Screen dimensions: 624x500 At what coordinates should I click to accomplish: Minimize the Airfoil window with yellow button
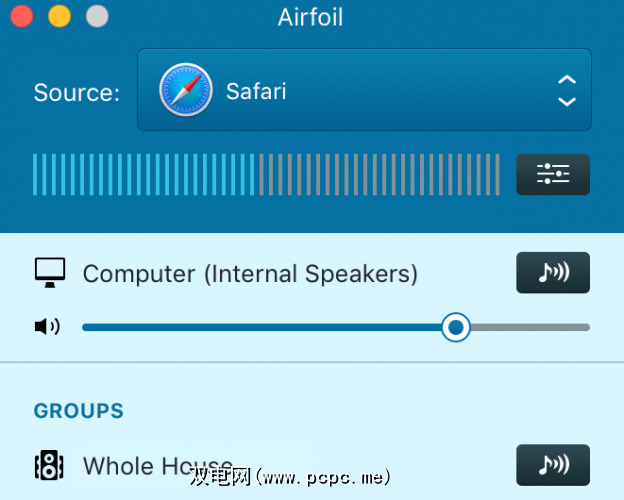[x=59, y=16]
